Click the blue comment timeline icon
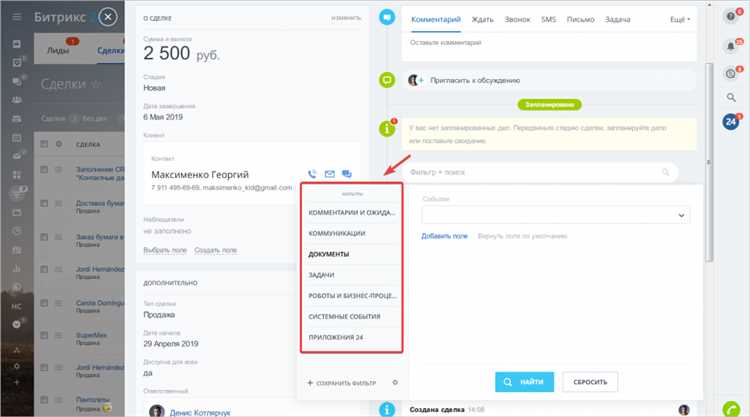Screen dimensions: 750x417 (x=387, y=18)
